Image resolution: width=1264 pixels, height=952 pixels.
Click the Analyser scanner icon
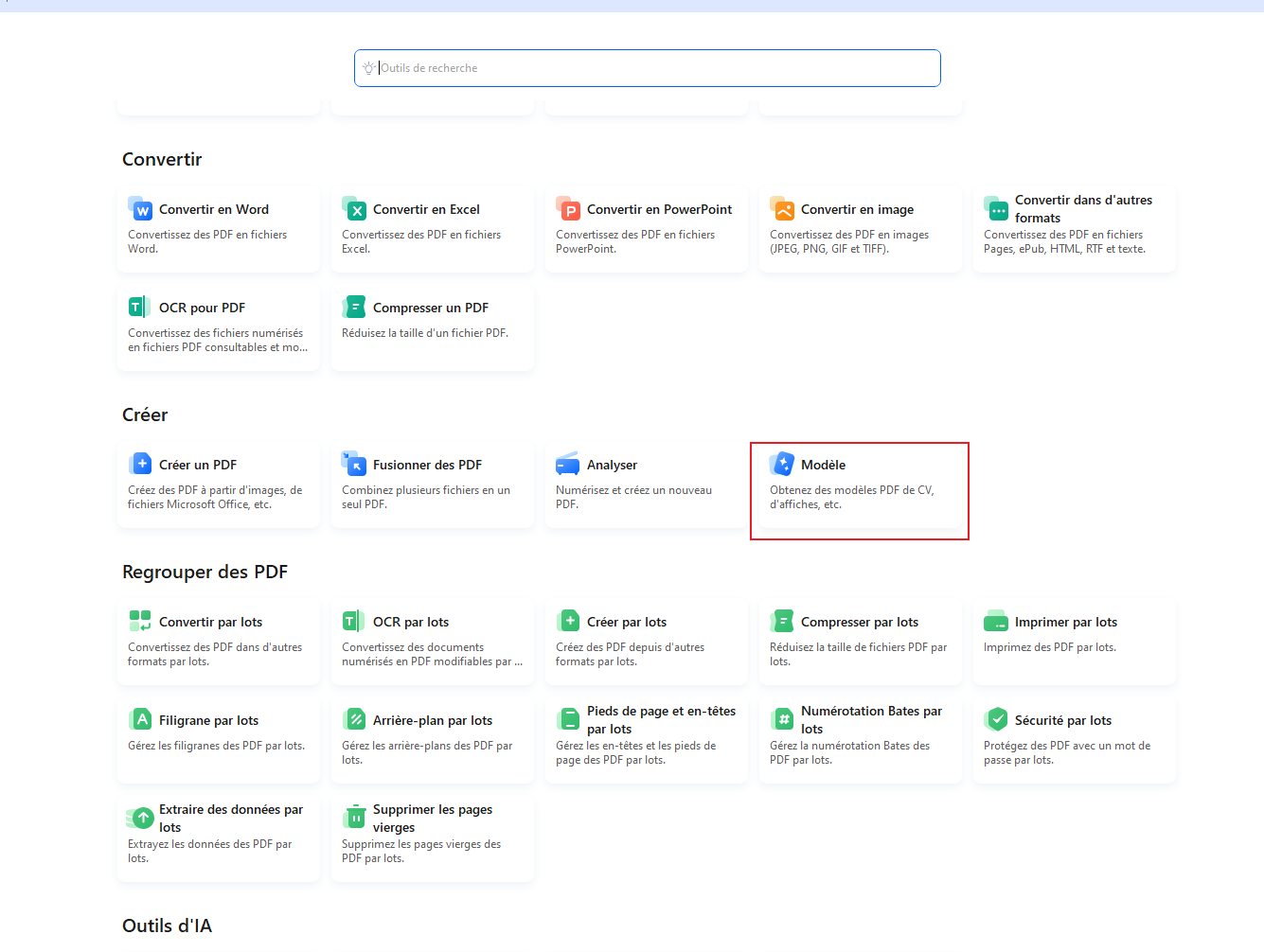[568, 464]
